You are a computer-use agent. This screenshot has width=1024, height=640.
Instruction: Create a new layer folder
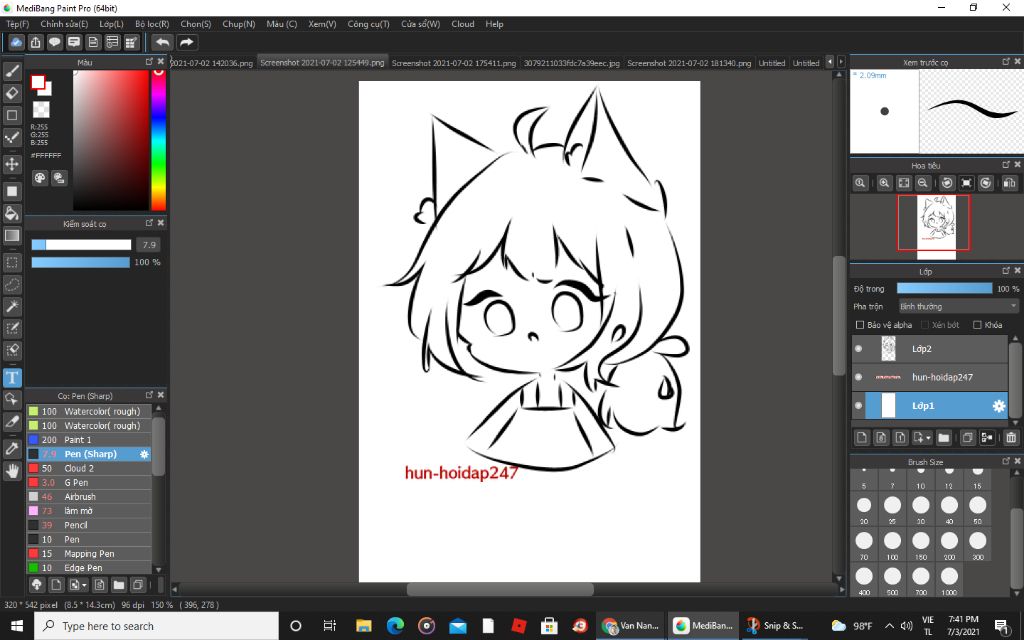tap(944, 438)
